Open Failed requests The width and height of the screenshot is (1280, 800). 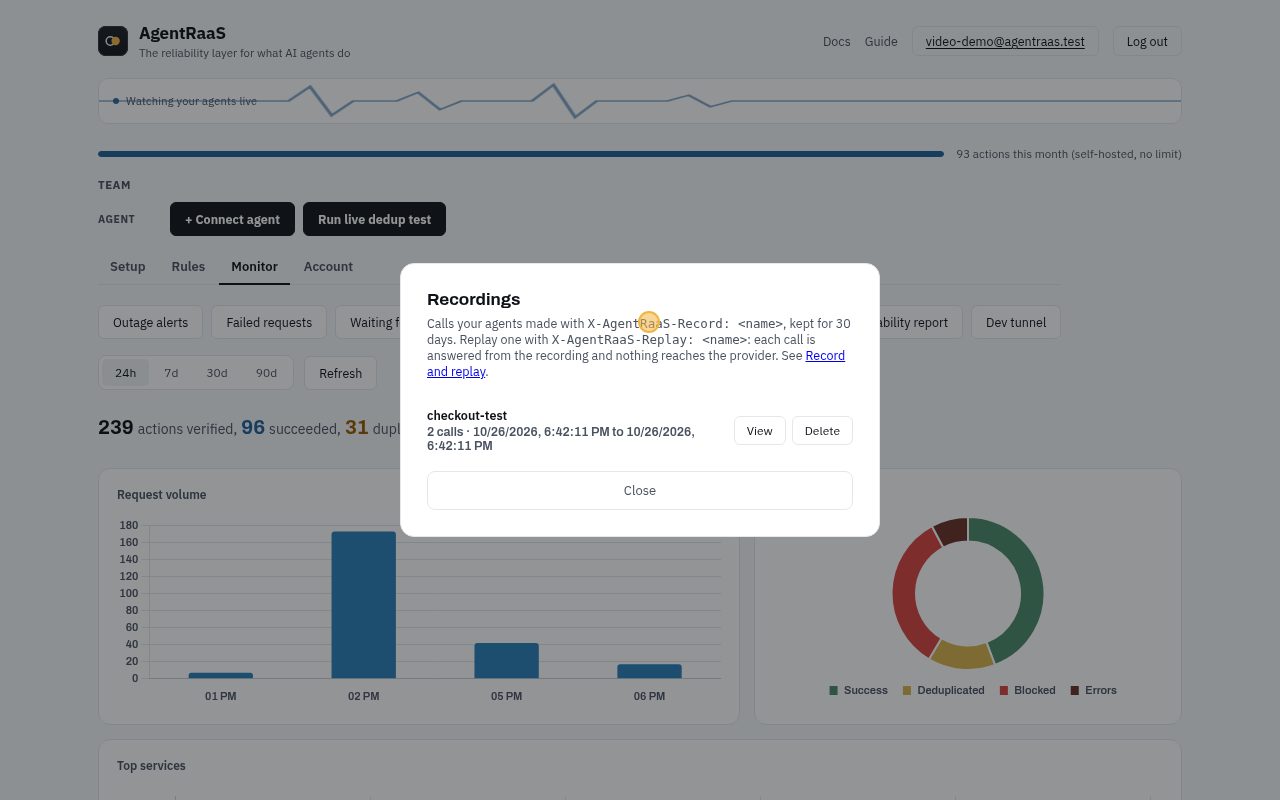pyautogui.click(x=269, y=323)
